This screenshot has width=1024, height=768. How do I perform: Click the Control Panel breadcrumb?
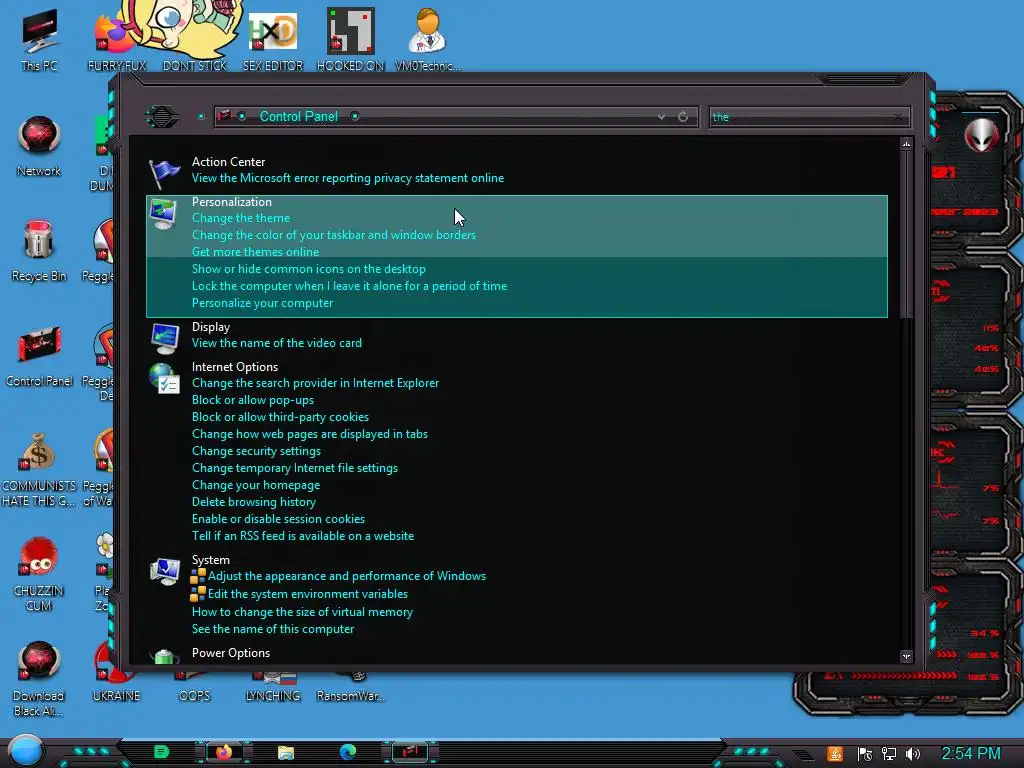click(x=298, y=116)
